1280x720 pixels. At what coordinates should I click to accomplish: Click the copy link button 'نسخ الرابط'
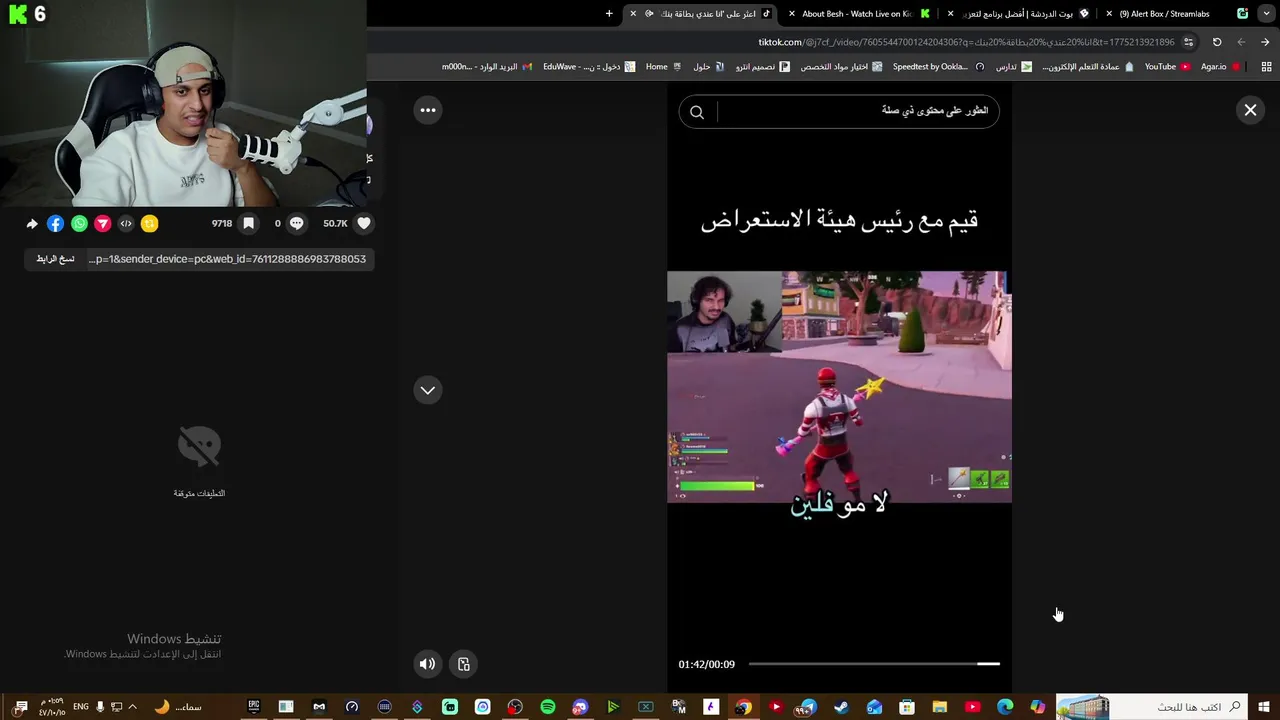(55, 259)
